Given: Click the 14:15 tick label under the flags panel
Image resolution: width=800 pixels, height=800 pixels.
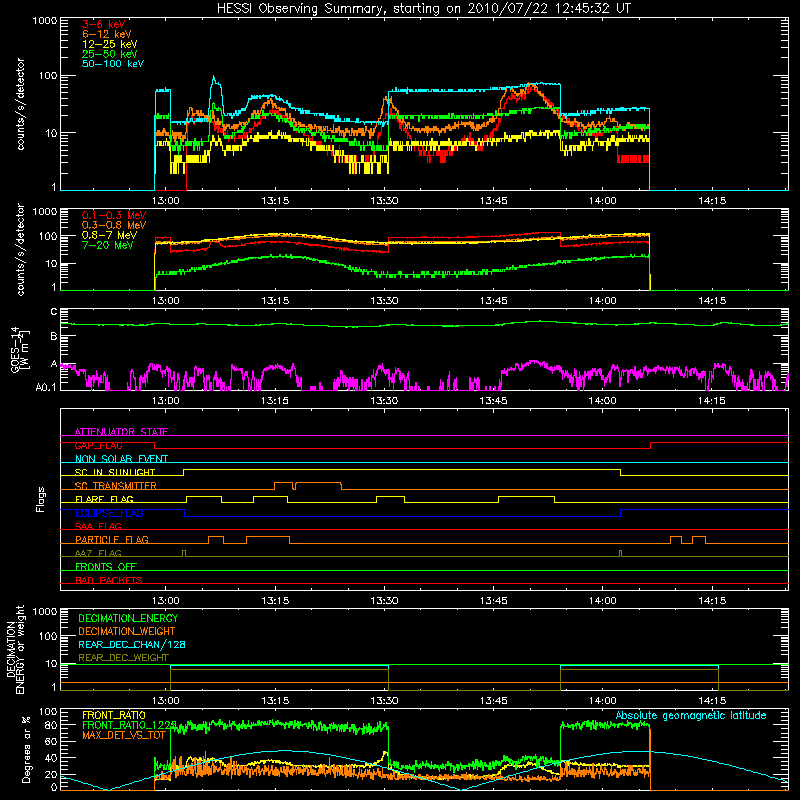Looking at the screenshot, I should pyautogui.click(x=712, y=601).
